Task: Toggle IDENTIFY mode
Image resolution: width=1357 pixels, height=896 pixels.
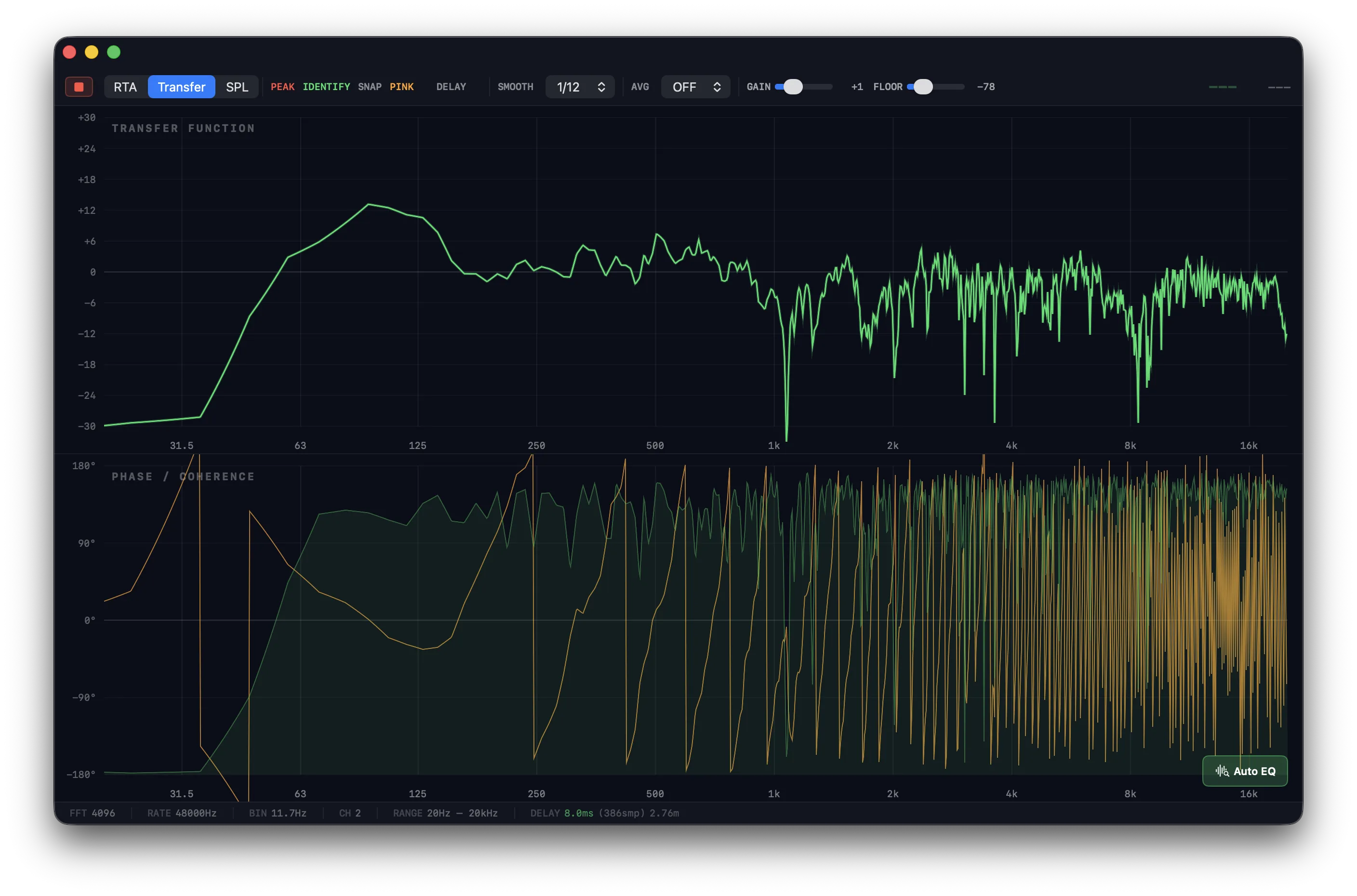Action: click(326, 87)
